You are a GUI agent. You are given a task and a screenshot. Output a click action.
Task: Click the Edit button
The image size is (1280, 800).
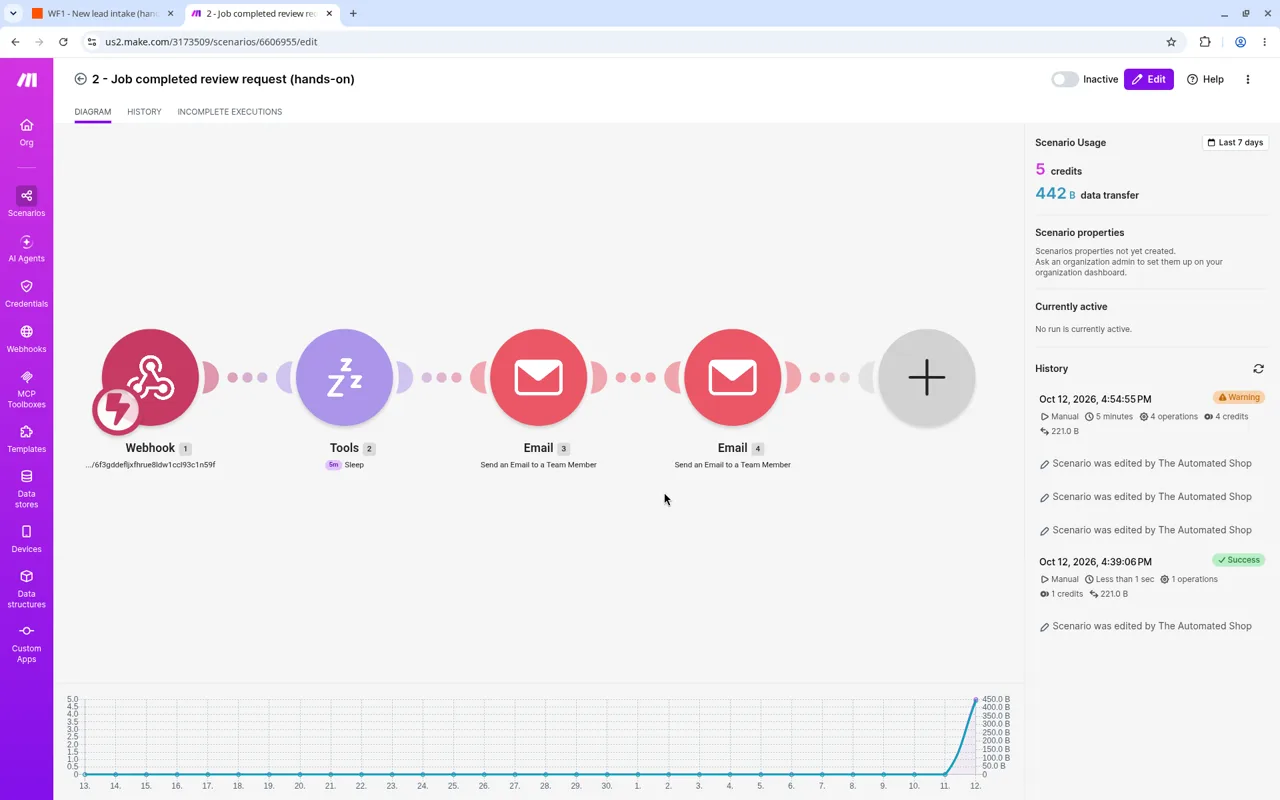coord(1148,79)
